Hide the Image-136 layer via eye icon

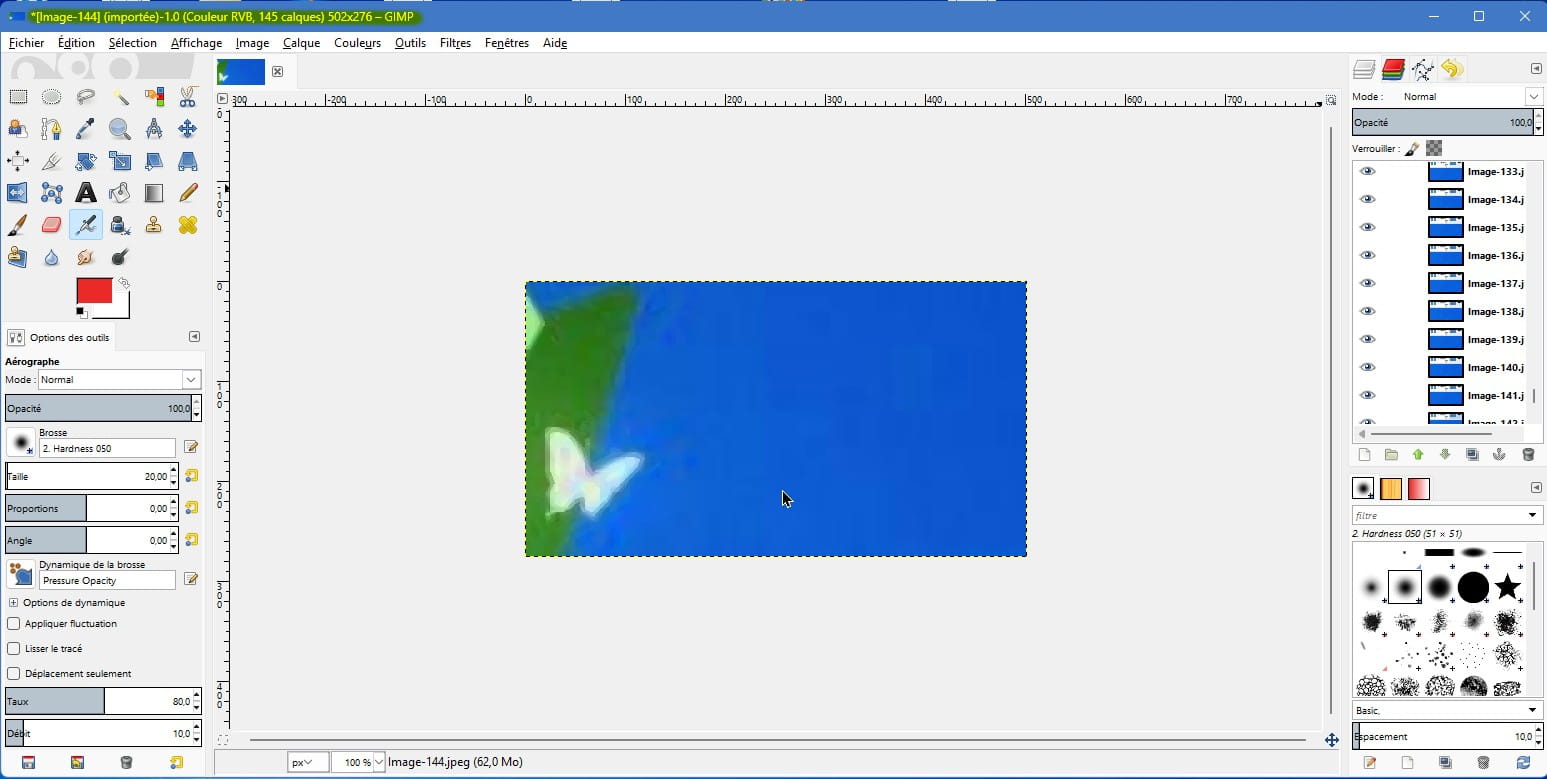pos(1367,256)
